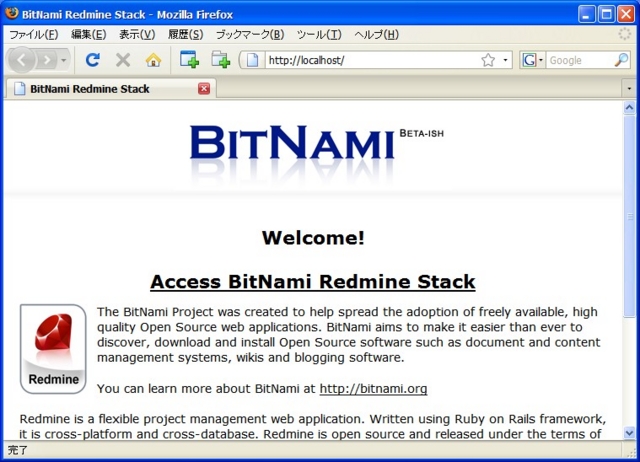Screen dimensions: 640x462
Task: Open the ファイル(F) menu
Action: pyautogui.click(x=34, y=35)
